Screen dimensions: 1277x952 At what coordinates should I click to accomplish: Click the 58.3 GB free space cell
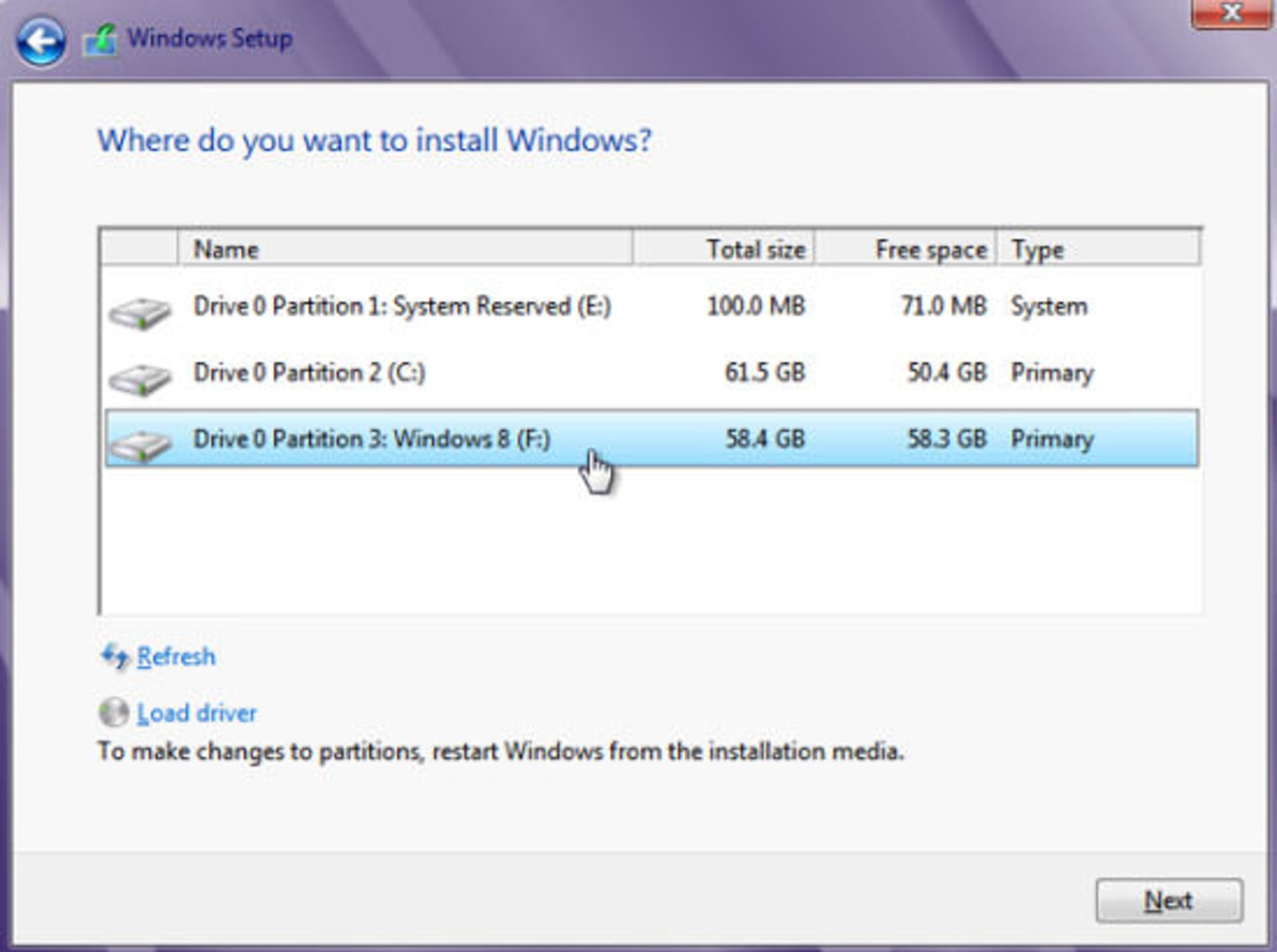click(x=947, y=438)
